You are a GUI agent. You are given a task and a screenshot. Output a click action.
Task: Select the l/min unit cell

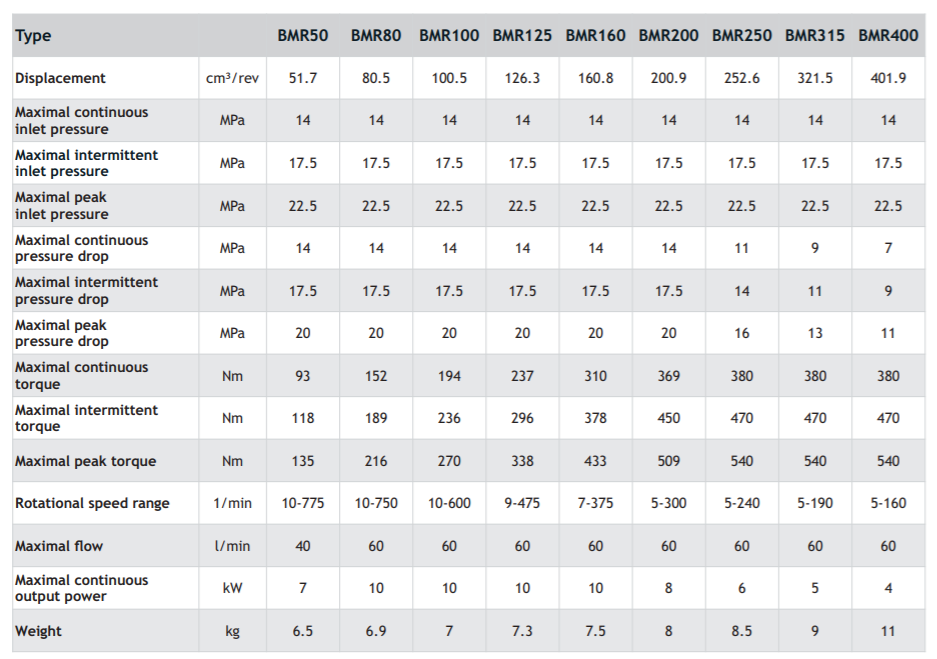232,546
